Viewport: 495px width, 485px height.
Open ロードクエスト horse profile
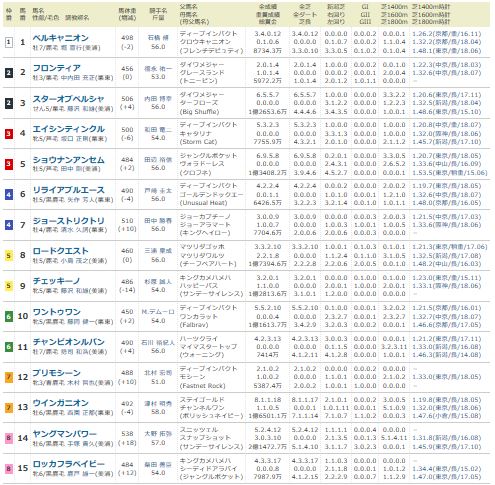coord(60,251)
